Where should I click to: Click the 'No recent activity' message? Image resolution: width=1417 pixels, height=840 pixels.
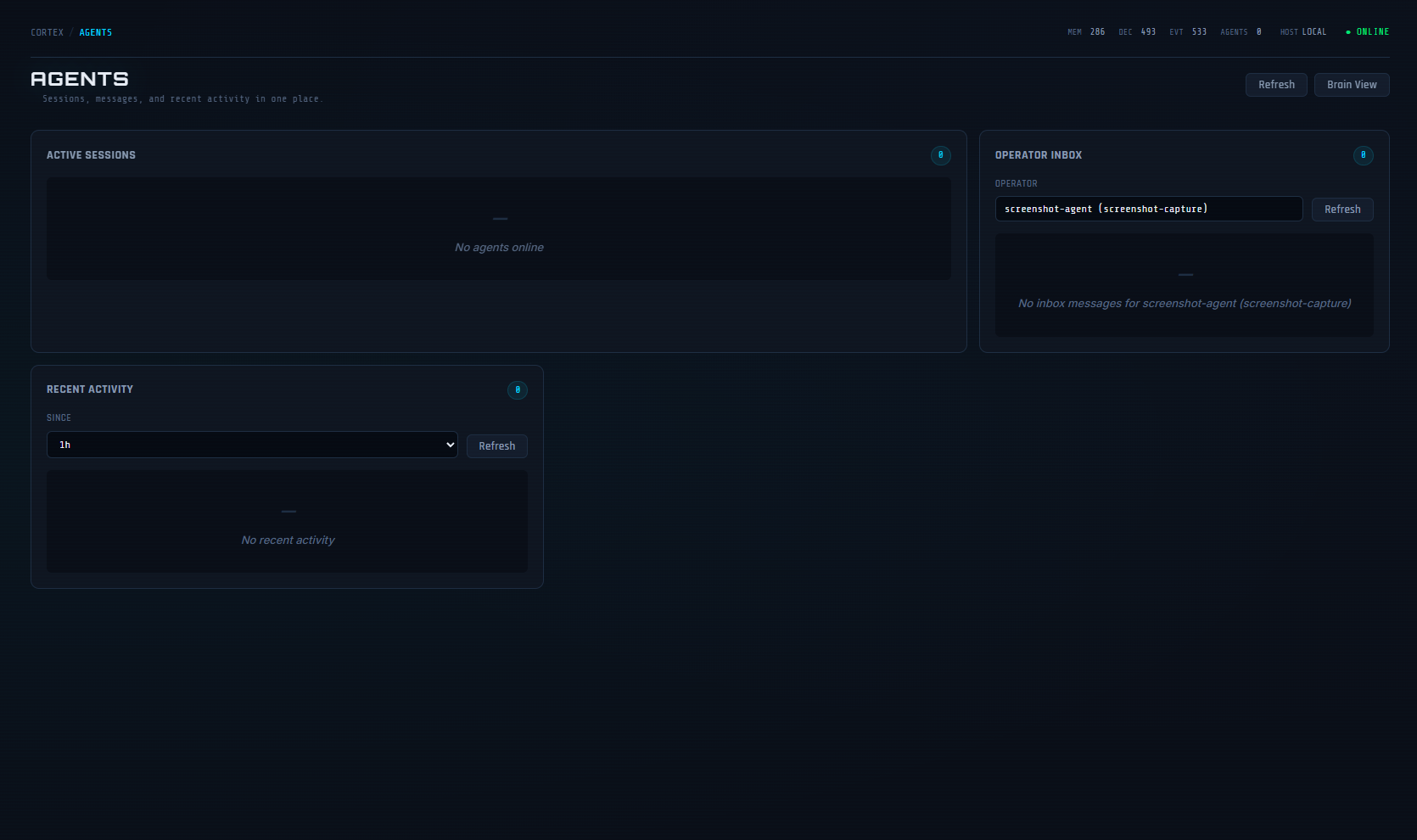tap(288, 540)
